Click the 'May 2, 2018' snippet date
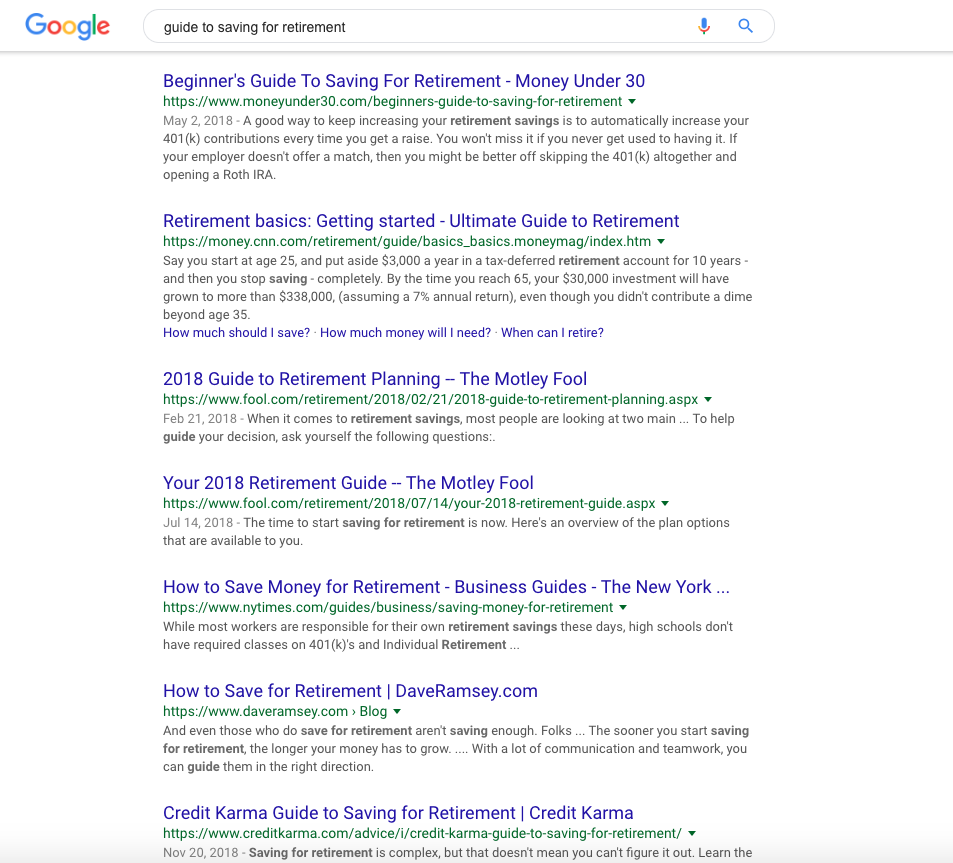The width and height of the screenshot is (953, 863). (198, 120)
